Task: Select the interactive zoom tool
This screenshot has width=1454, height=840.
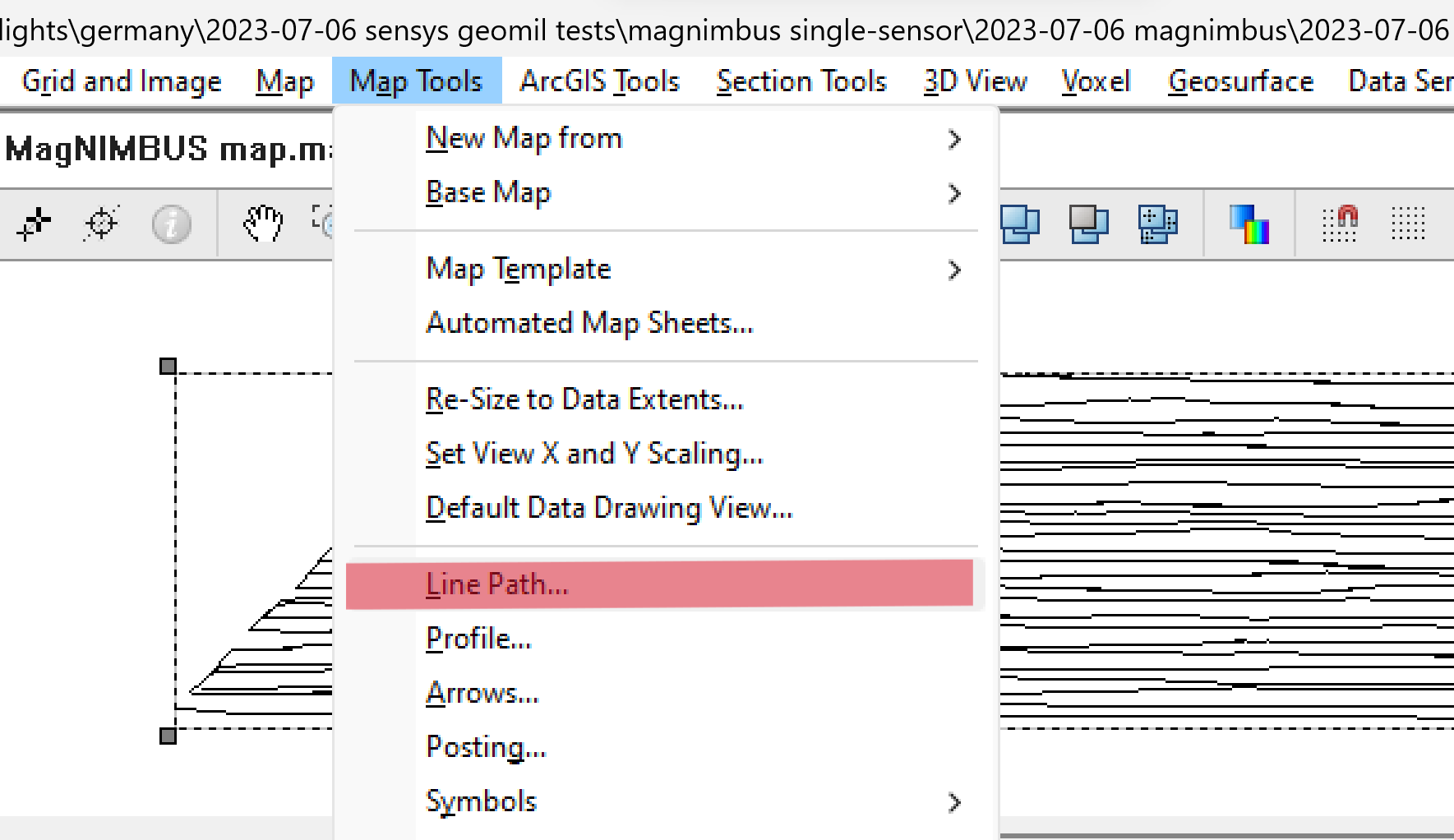Action: coord(326,224)
